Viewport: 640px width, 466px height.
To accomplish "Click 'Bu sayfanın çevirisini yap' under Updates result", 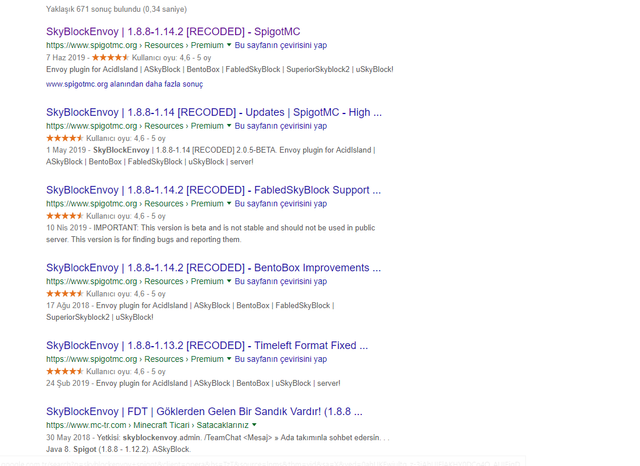I will click(x=281, y=126).
